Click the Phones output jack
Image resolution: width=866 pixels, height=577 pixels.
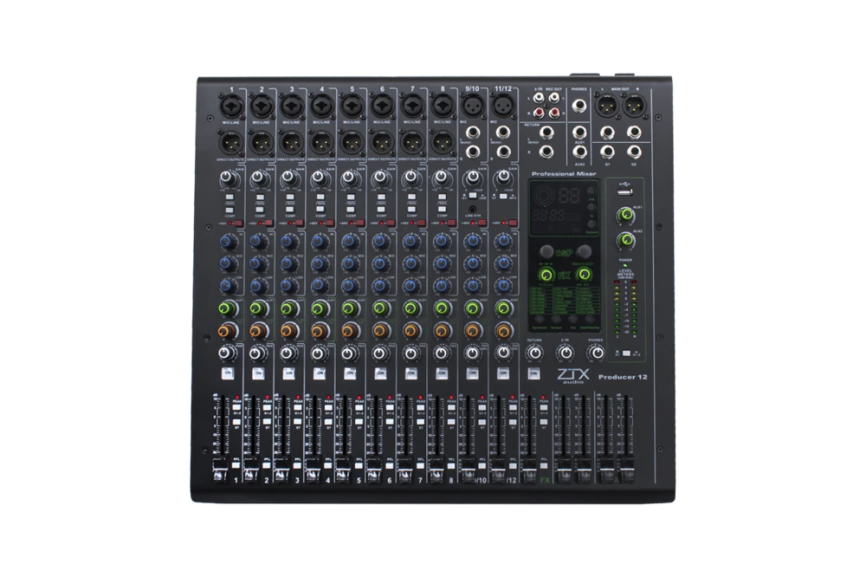tap(578, 105)
